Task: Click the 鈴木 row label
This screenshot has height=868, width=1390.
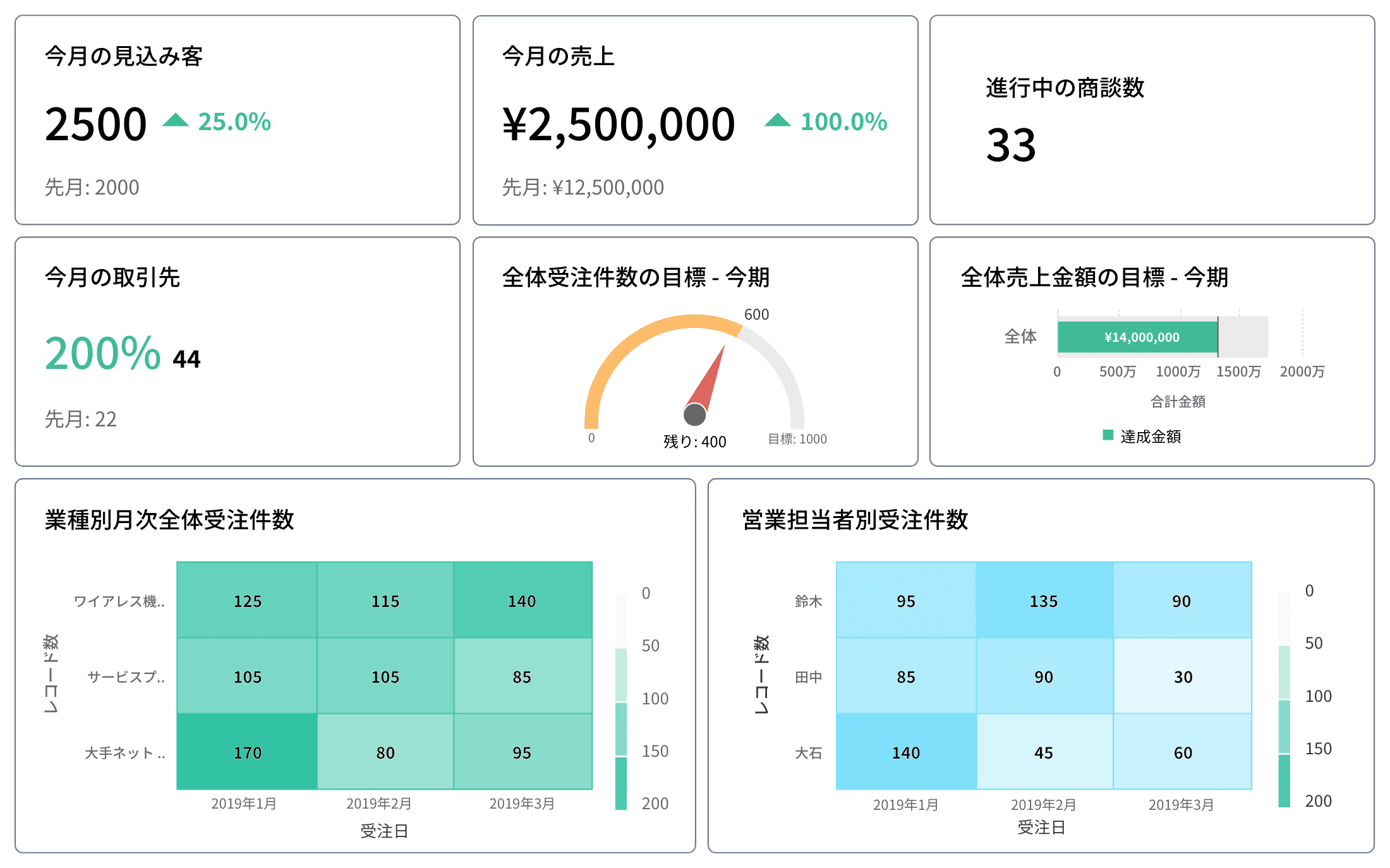Action: click(808, 601)
